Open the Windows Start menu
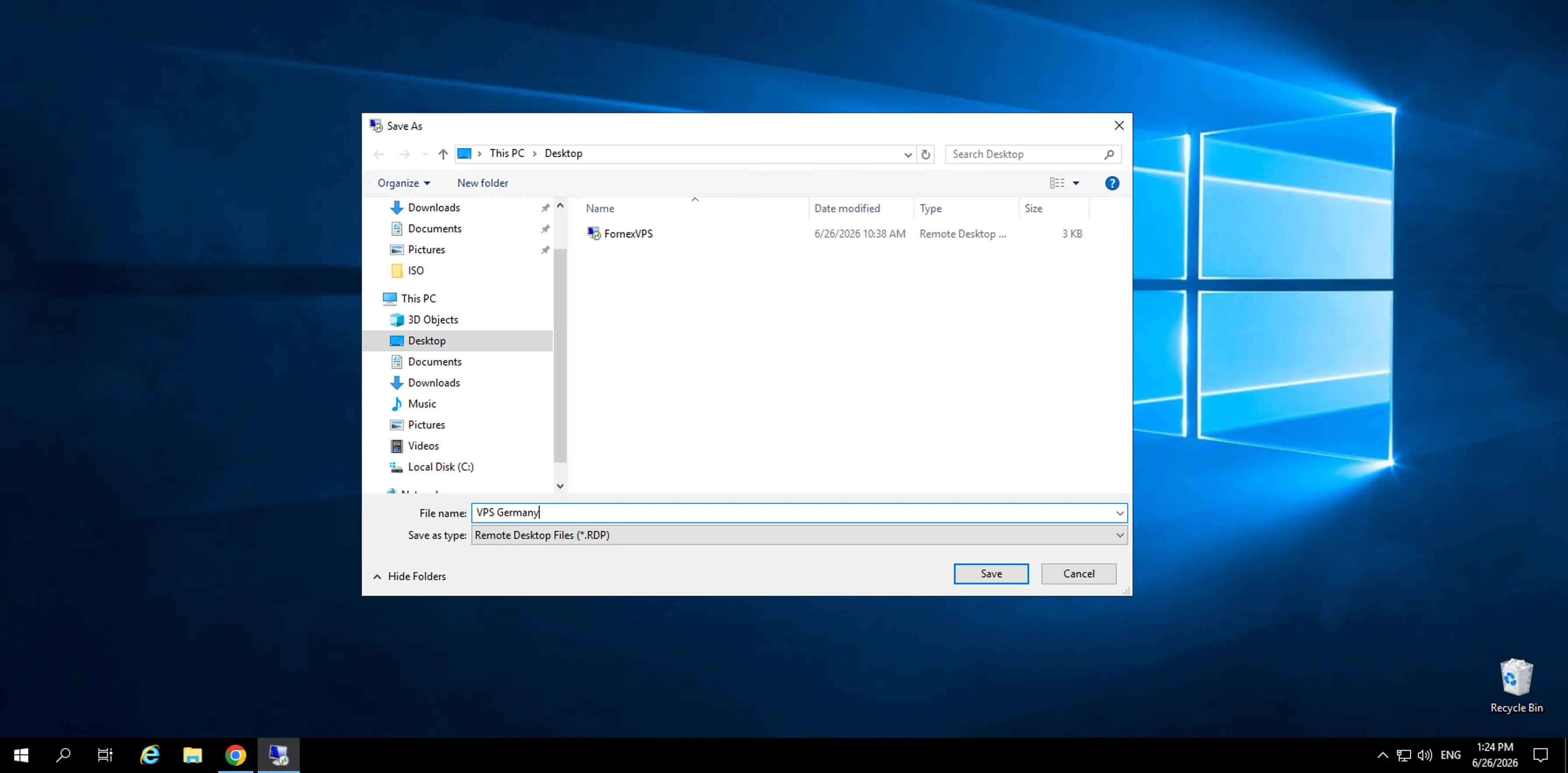This screenshot has width=1568, height=773. pyautogui.click(x=21, y=755)
